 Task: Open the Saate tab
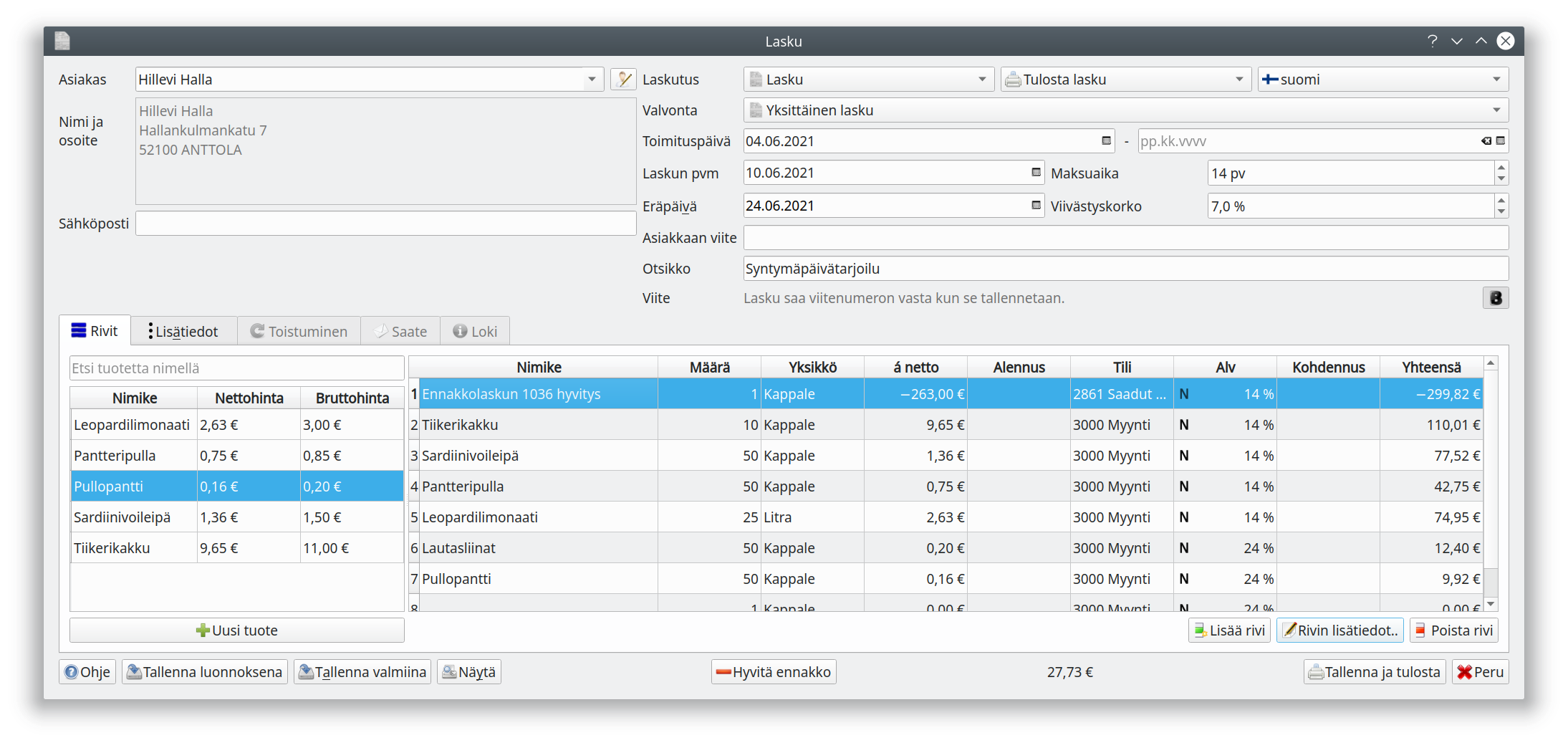coord(400,332)
